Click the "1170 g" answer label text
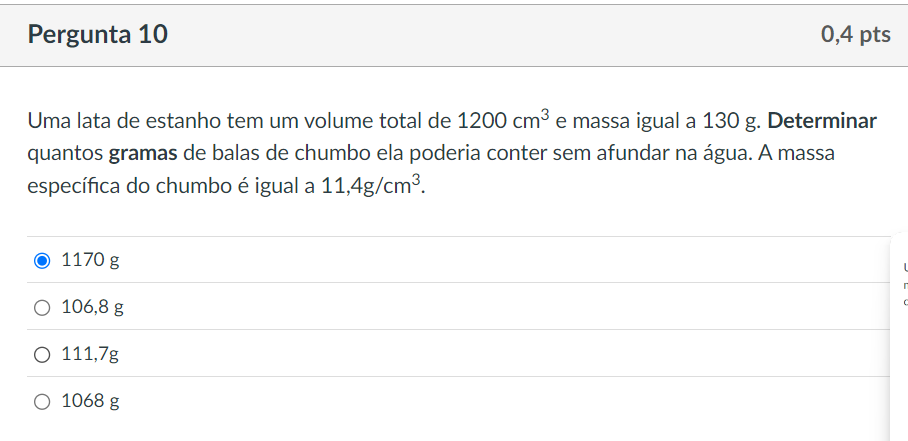This screenshot has width=908, height=441. pyautogui.click(x=90, y=261)
